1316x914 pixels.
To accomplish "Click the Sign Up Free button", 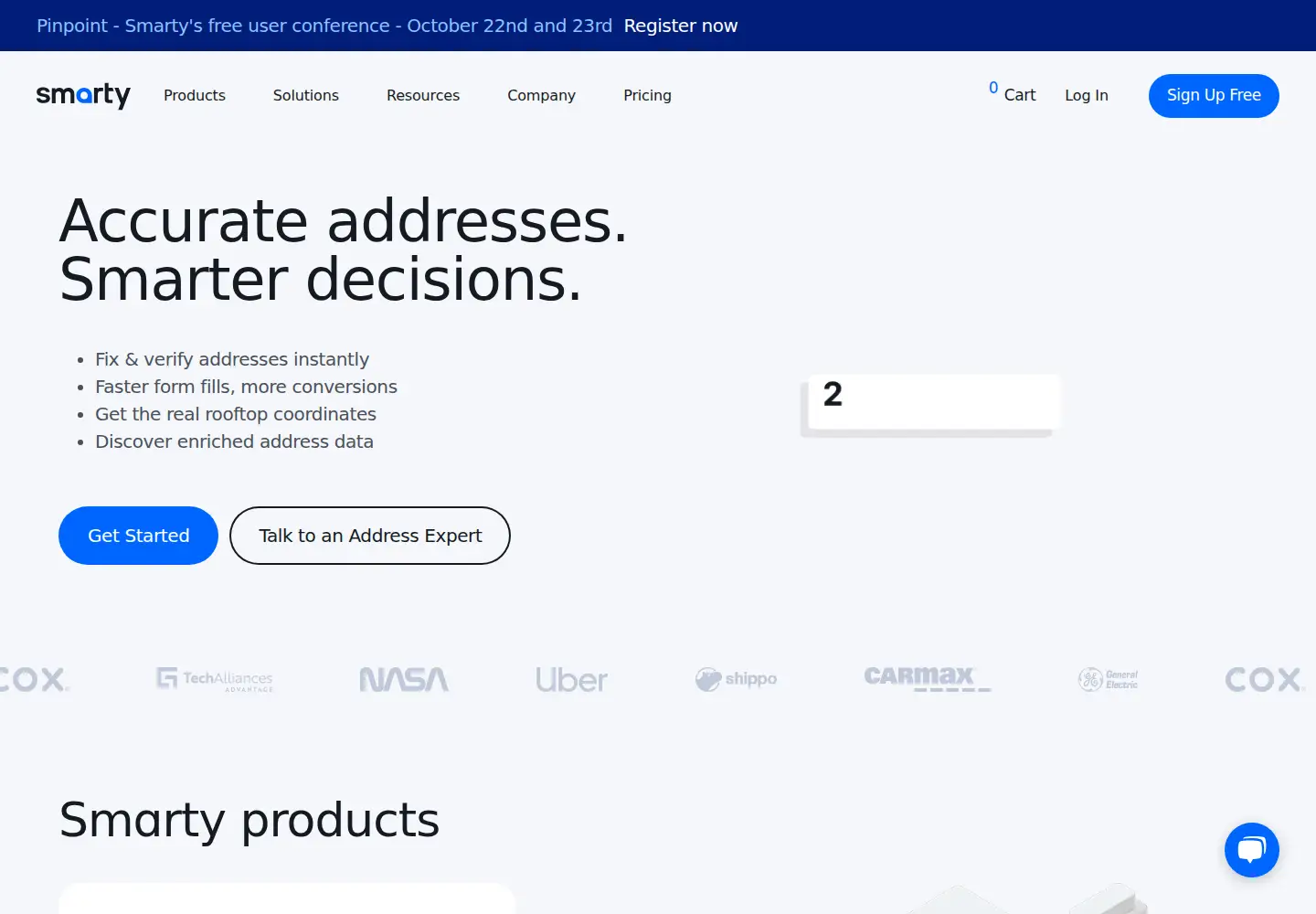I will click(1214, 96).
